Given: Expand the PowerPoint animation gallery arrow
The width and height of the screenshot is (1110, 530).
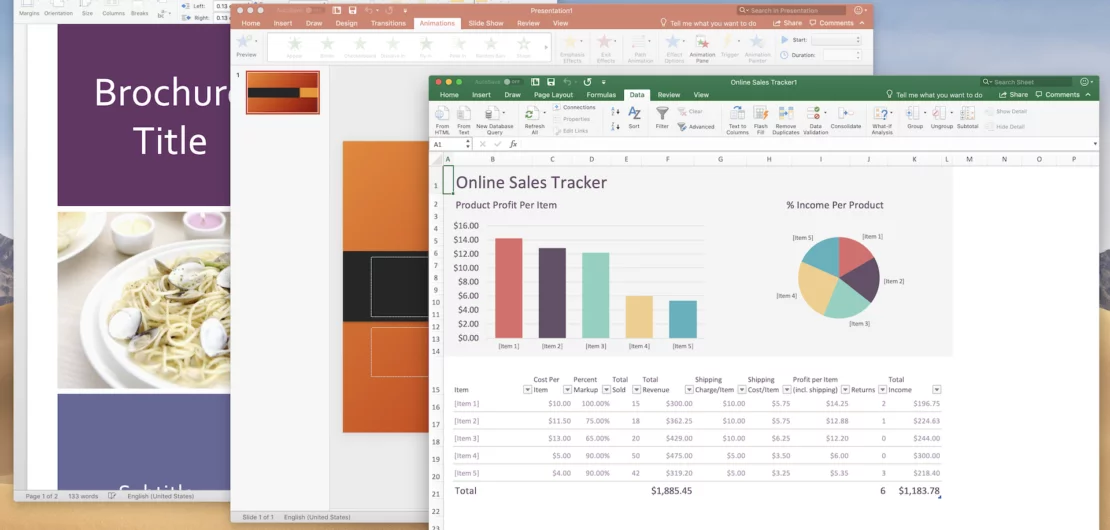Looking at the screenshot, I should point(546,47).
